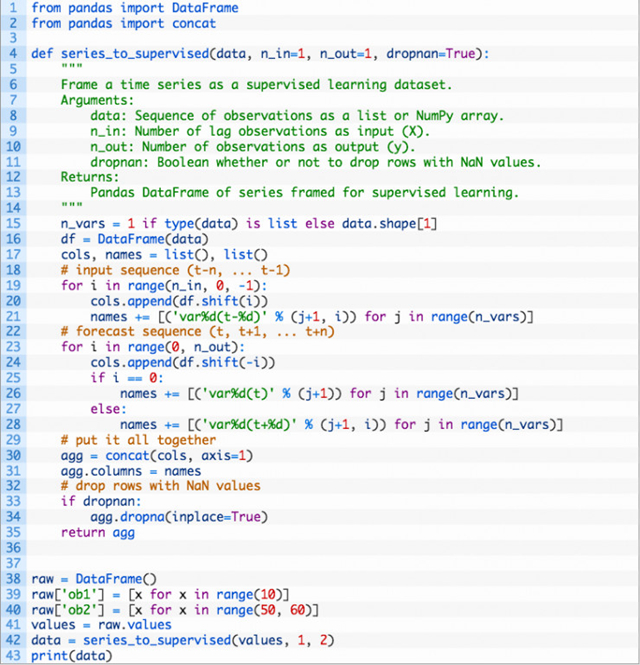The image size is (640, 665).
Task: Click the function name series_to_supervised on line 4
Action: tap(135, 53)
